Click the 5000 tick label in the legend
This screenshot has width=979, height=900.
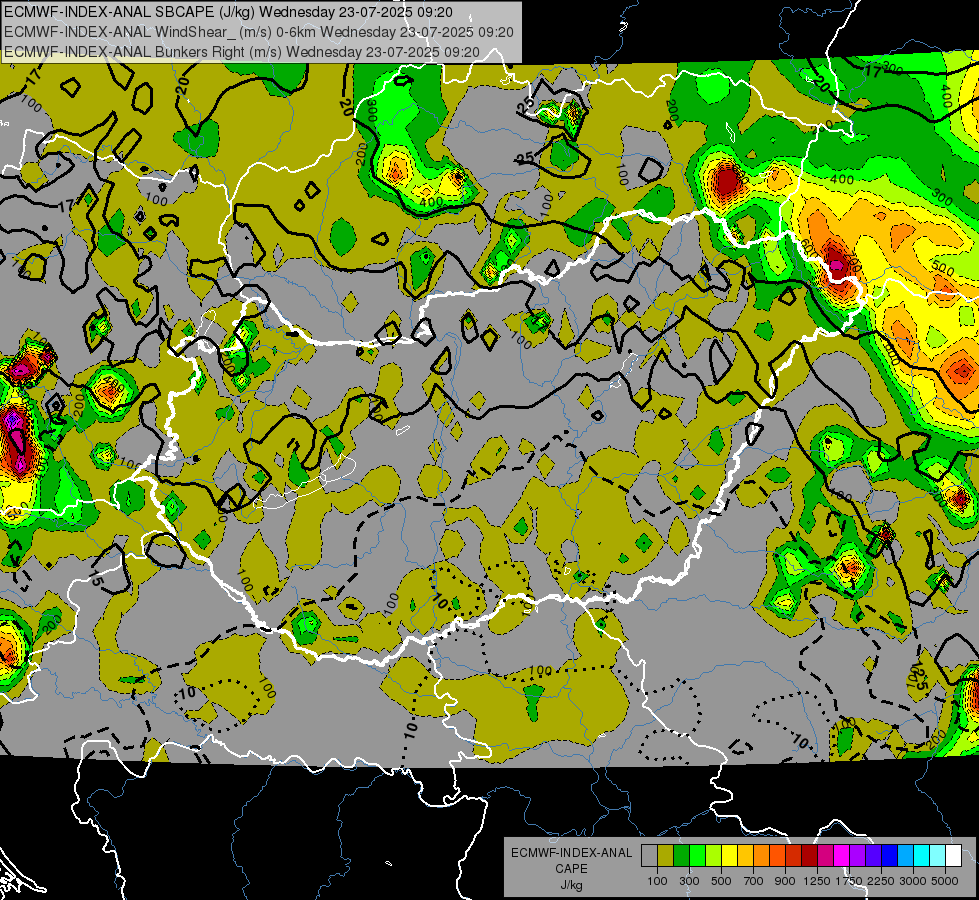(945, 881)
